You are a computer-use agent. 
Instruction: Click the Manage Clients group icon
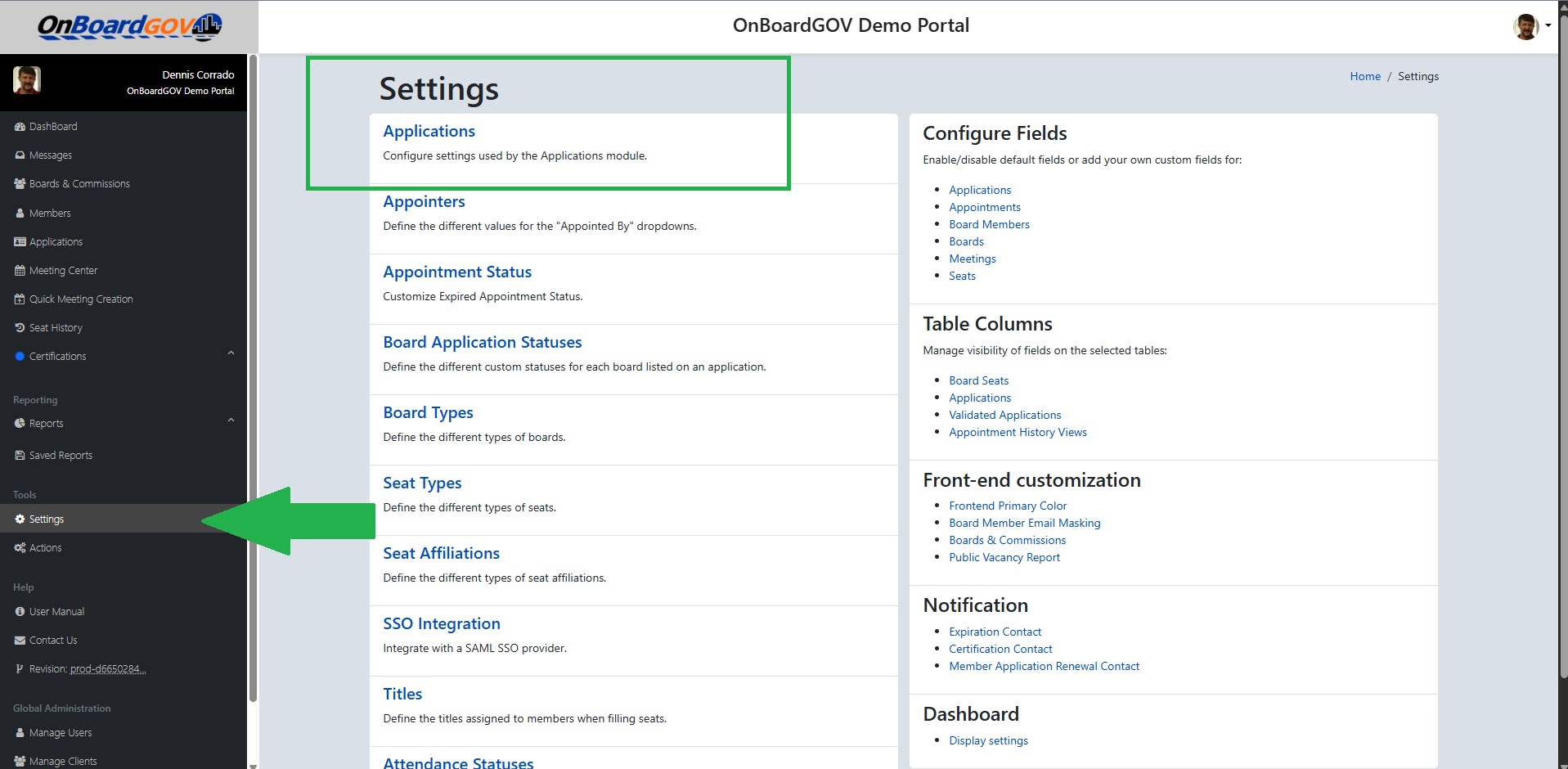[20, 762]
